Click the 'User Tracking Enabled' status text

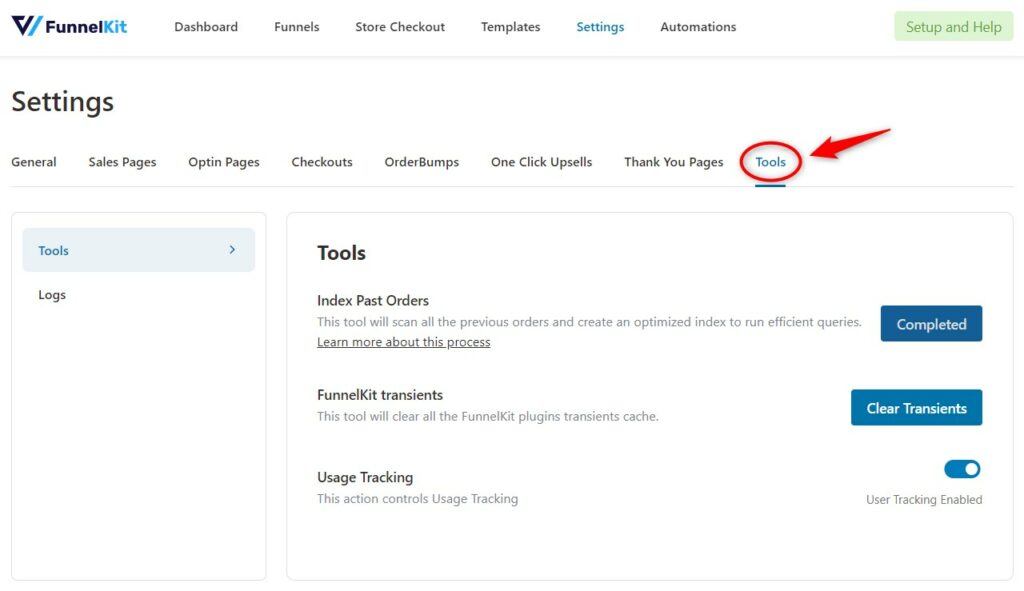(x=924, y=500)
